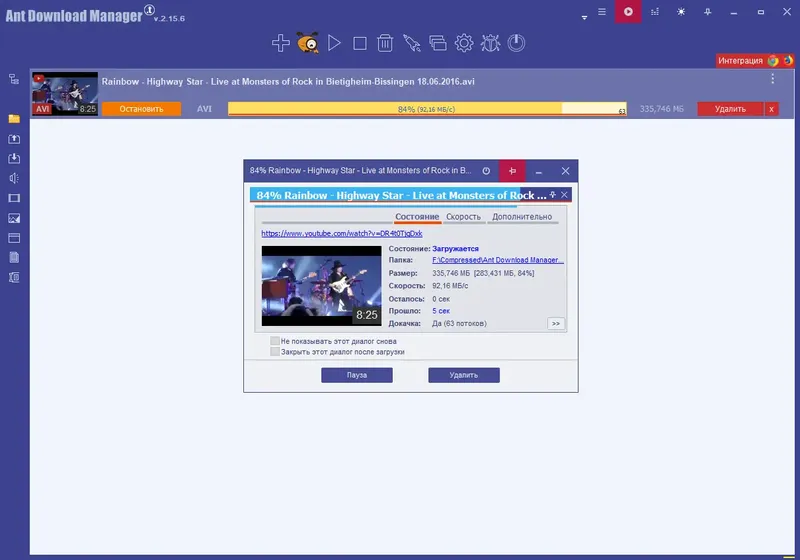Open the stacked windows icon in the toolbar
800x560 pixels.
coord(438,43)
